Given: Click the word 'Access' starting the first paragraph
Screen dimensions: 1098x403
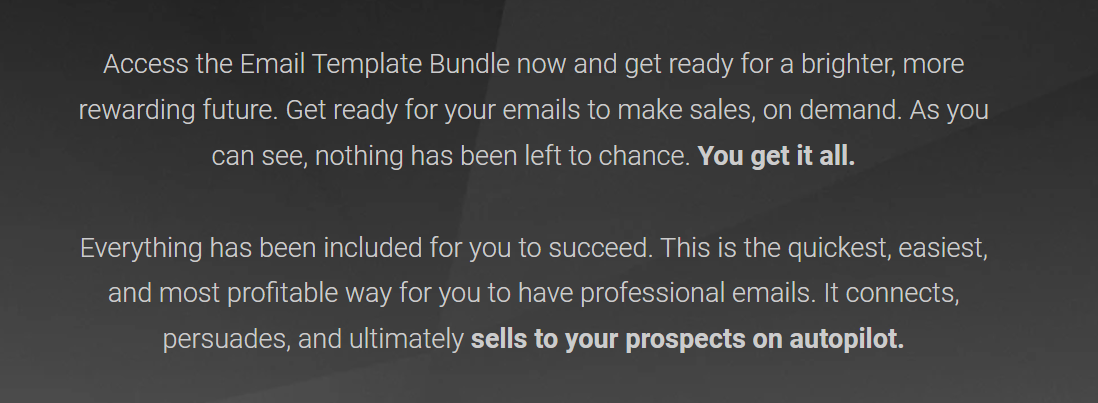Looking at the screenshot, I should click(x=146, y=64).
